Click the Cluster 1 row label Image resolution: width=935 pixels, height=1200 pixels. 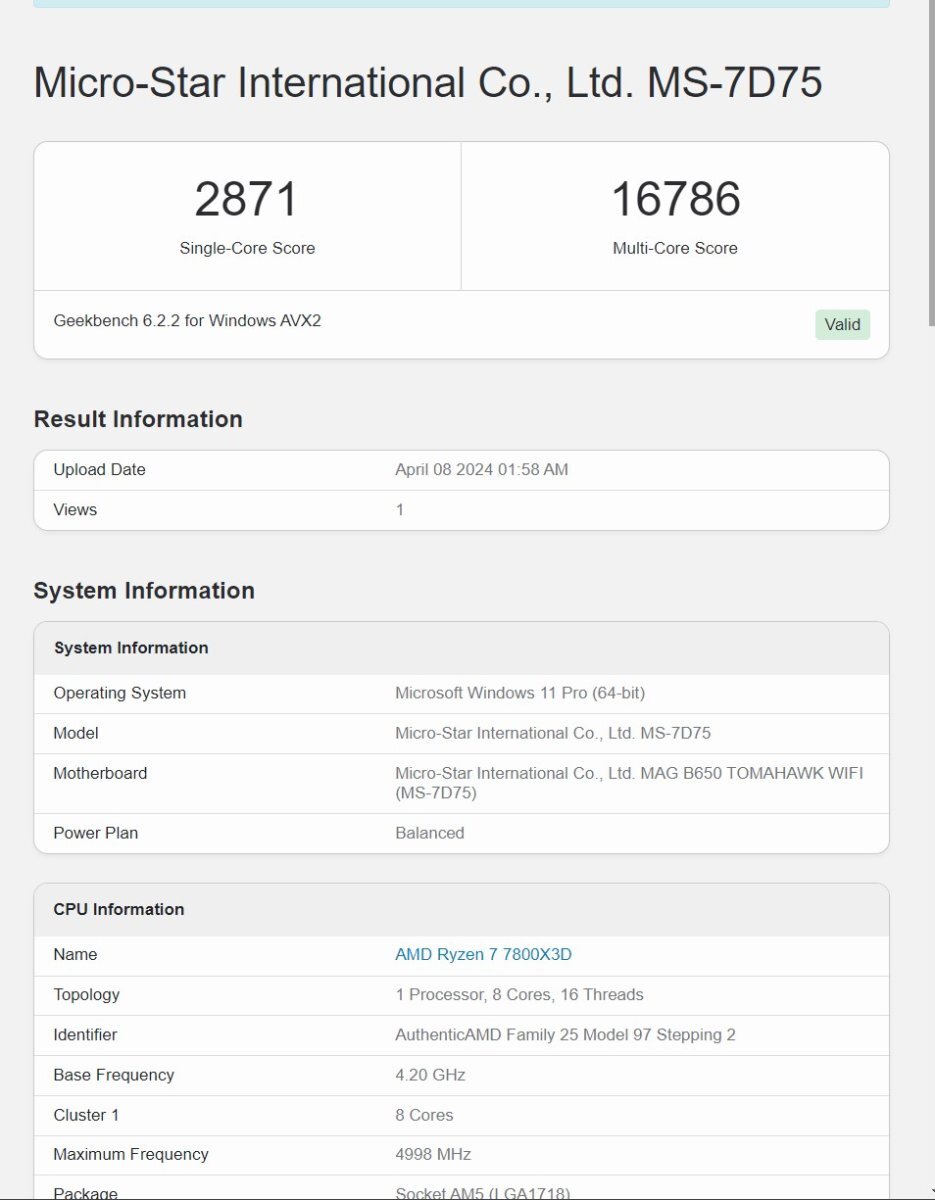tap(86, 1115)
